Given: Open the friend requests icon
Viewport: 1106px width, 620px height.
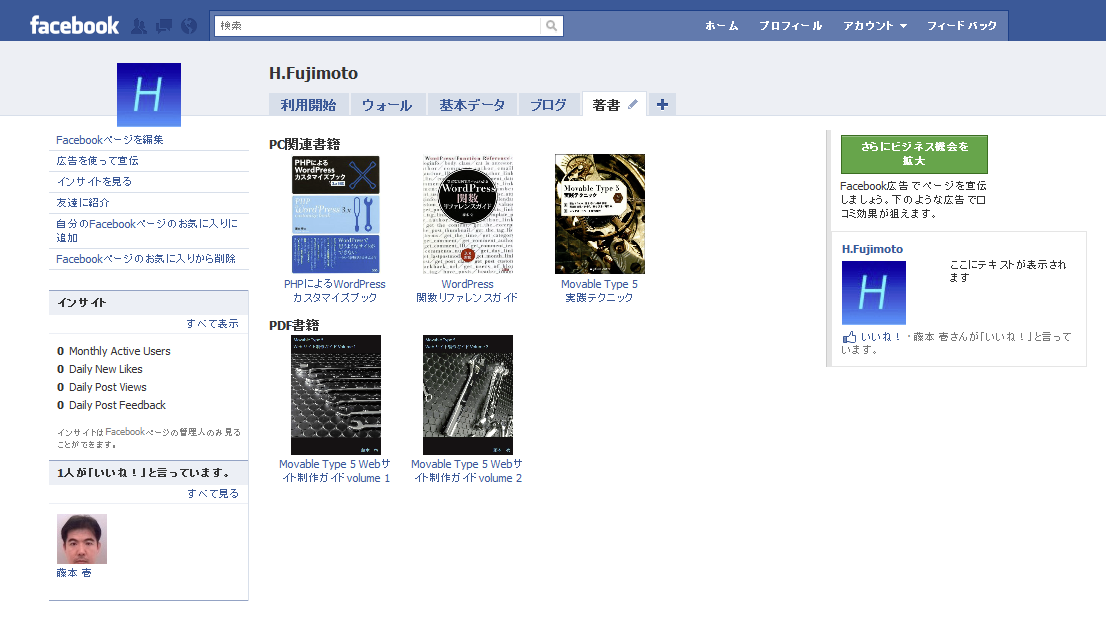Looking at the screenshot, I should pyautogui.click(x=140, y=26).
